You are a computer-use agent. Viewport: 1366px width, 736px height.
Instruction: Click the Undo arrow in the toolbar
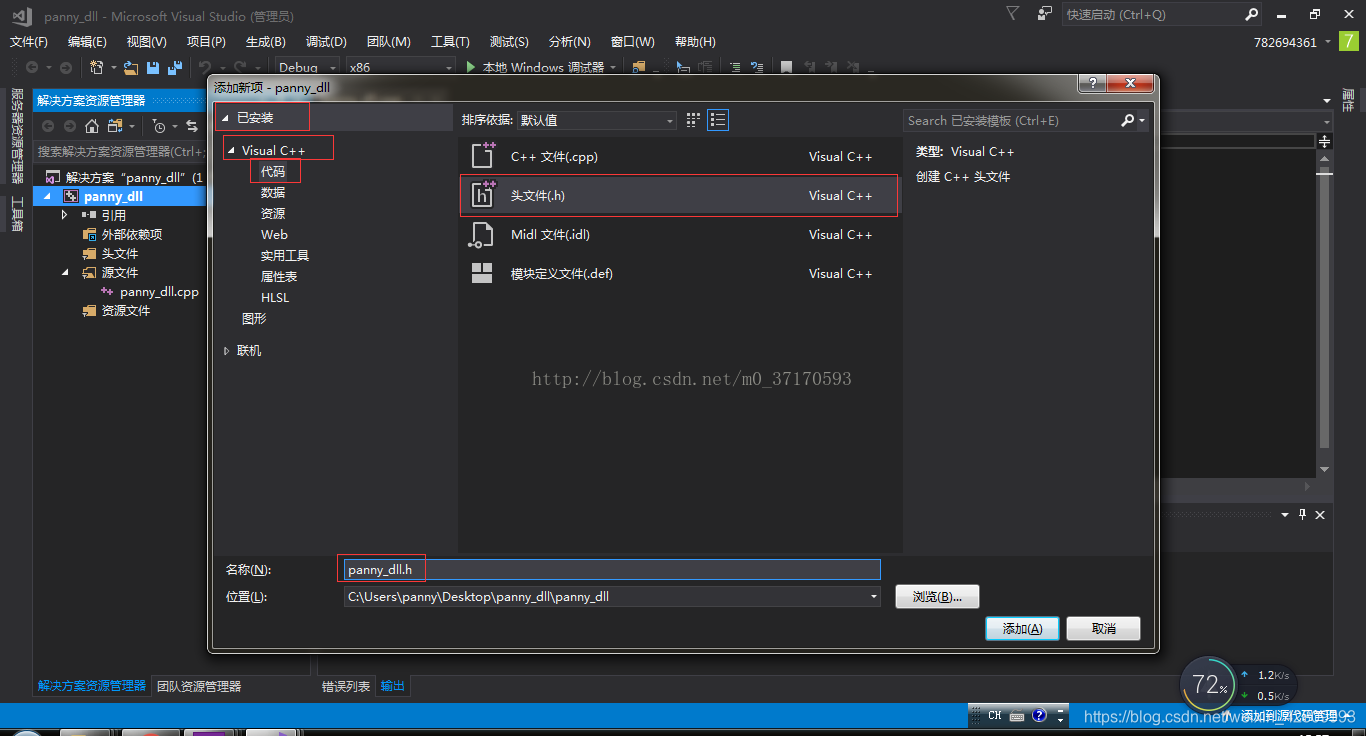click(204, 67)
